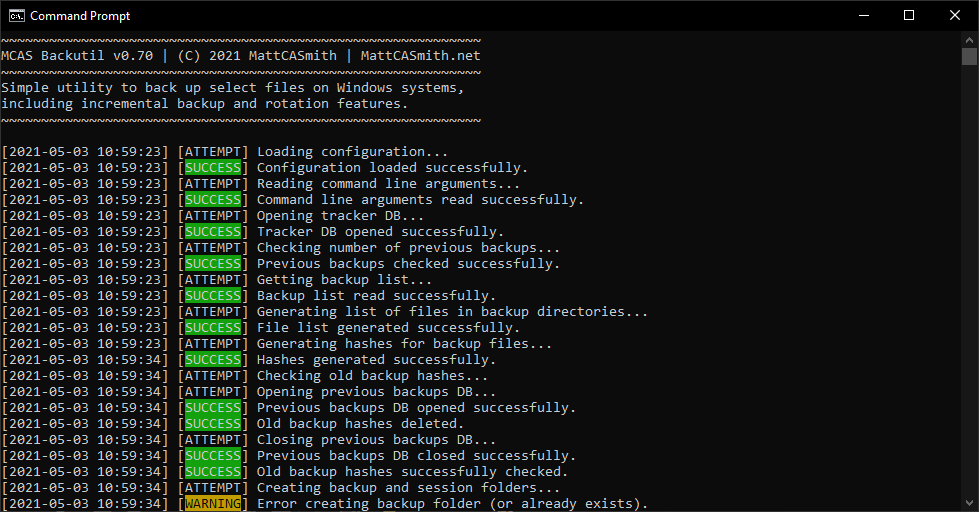Image resolution: width=979 pixels, height=512 pixels.
Task: Click 'Reading command line arguments...' line
Action: 388,184
